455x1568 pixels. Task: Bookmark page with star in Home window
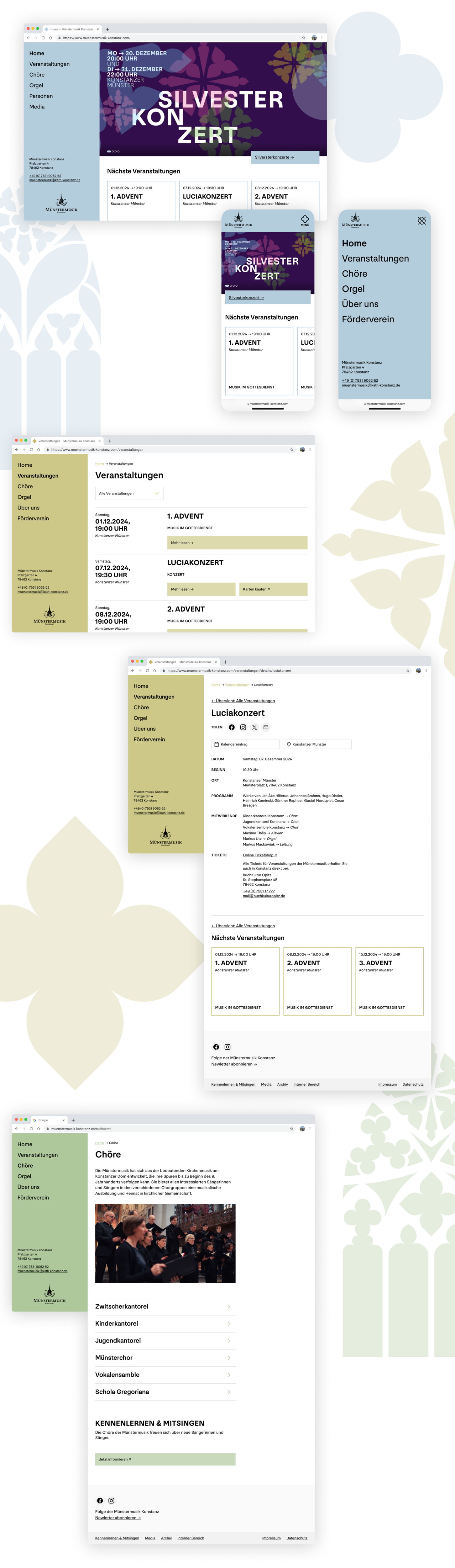[x=304, y=38]
